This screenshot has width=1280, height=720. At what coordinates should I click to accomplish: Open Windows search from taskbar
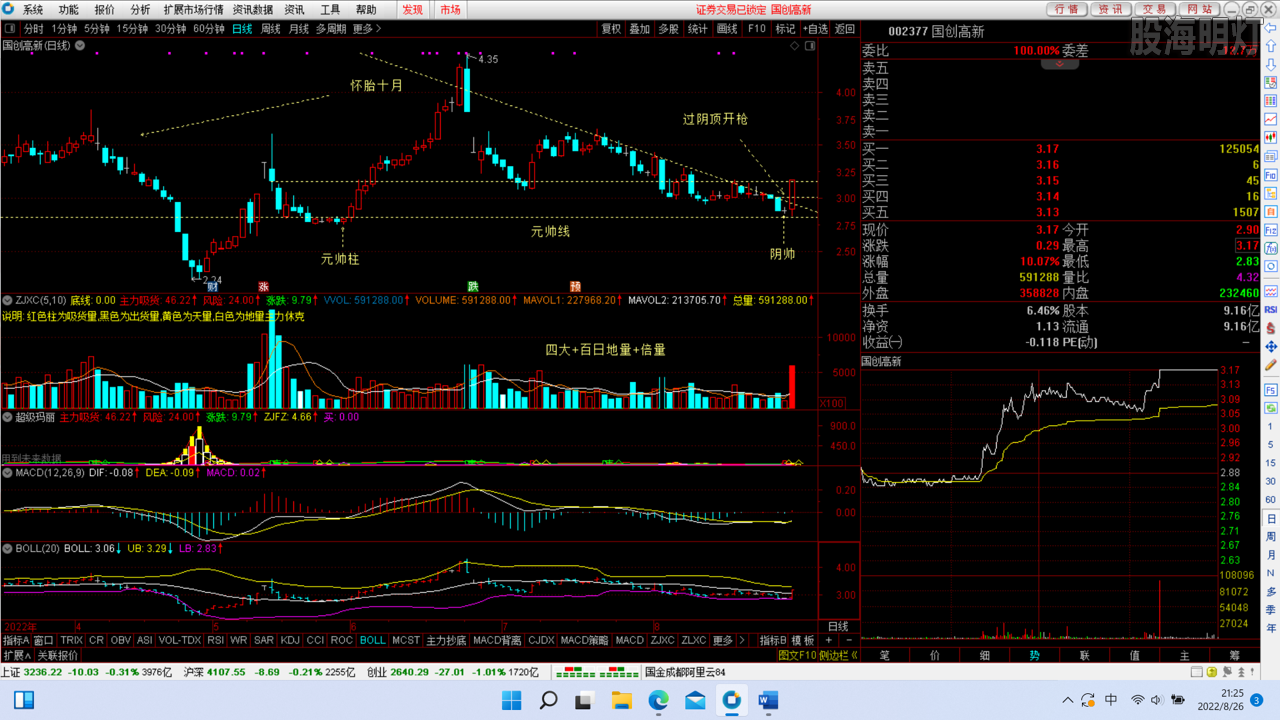(548, 699)
